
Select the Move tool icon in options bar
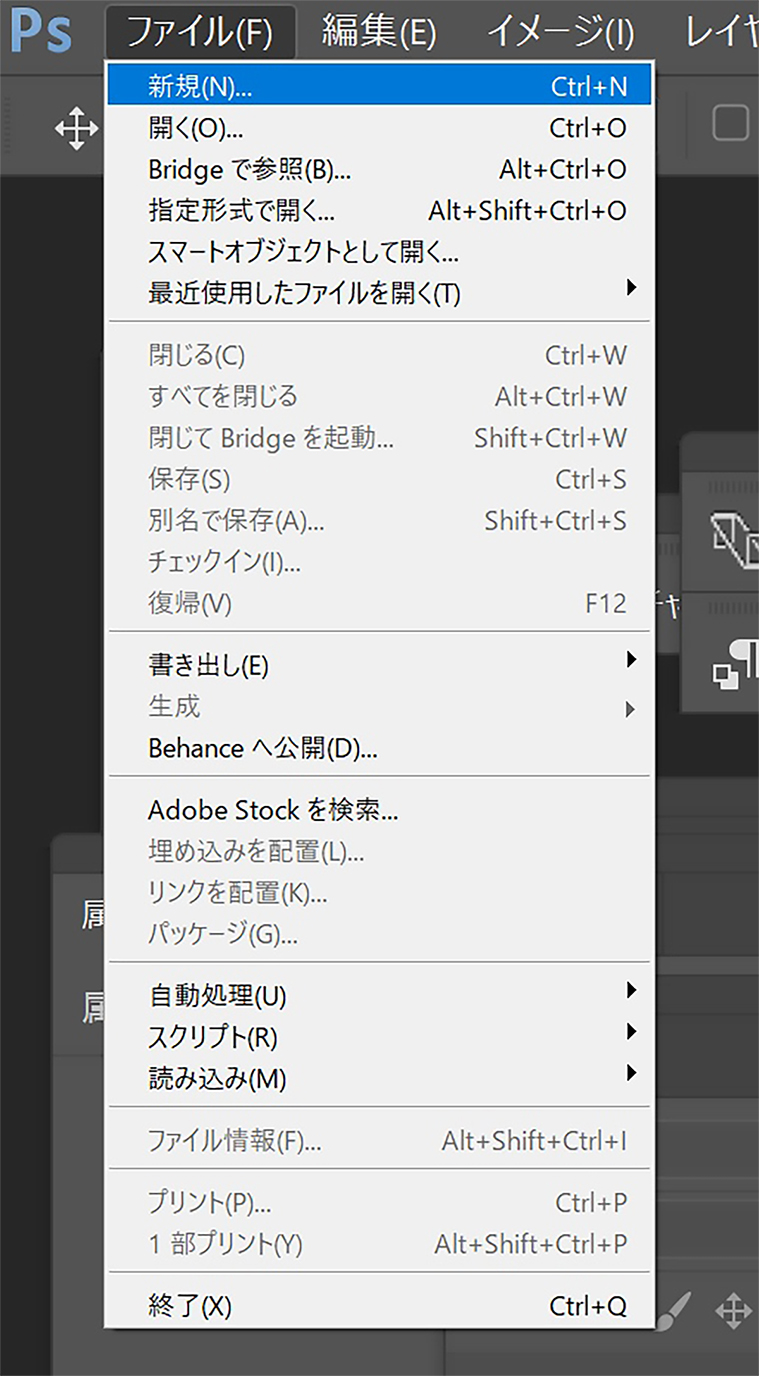[x=76, y=129]
